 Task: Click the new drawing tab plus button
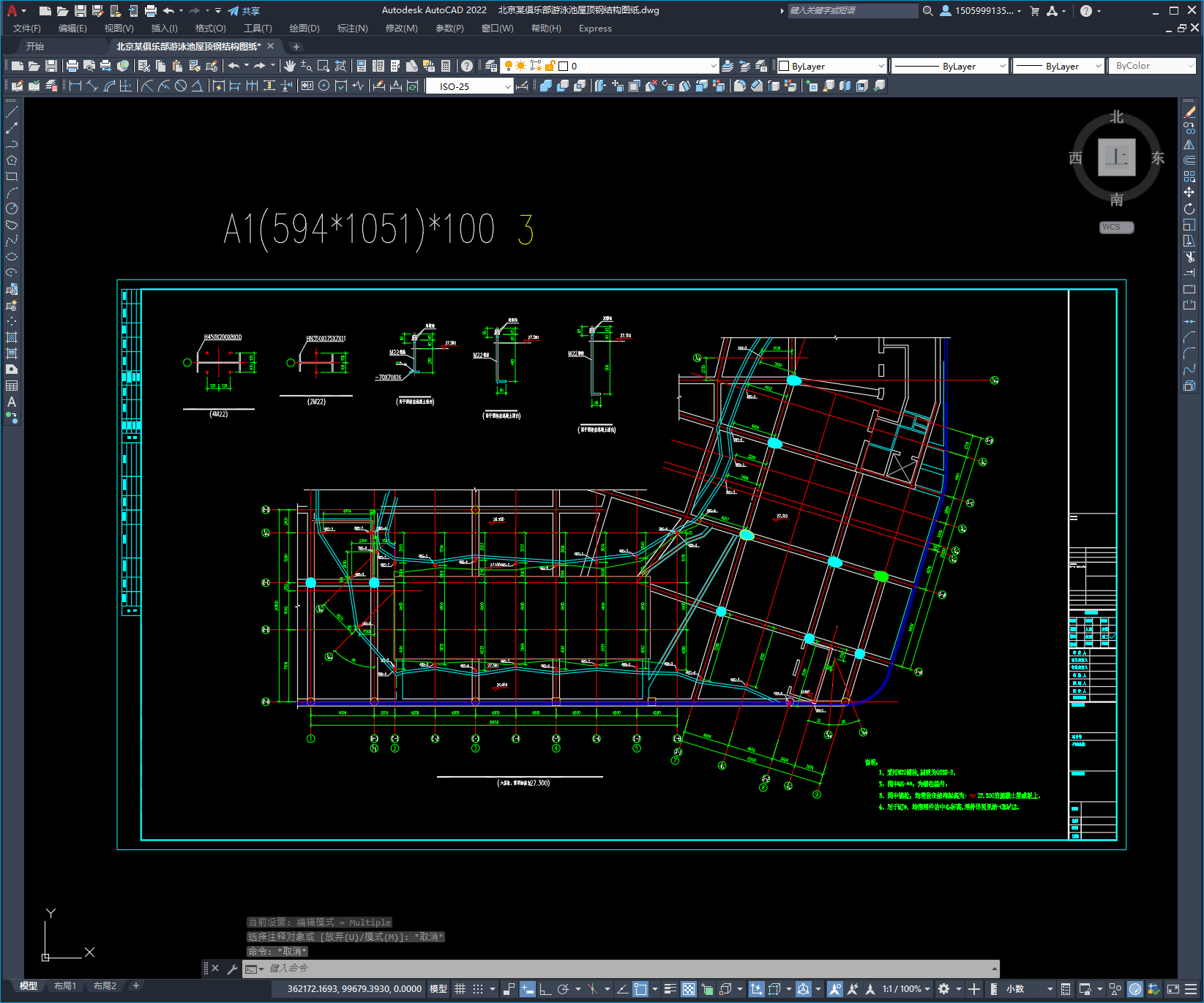296,46
